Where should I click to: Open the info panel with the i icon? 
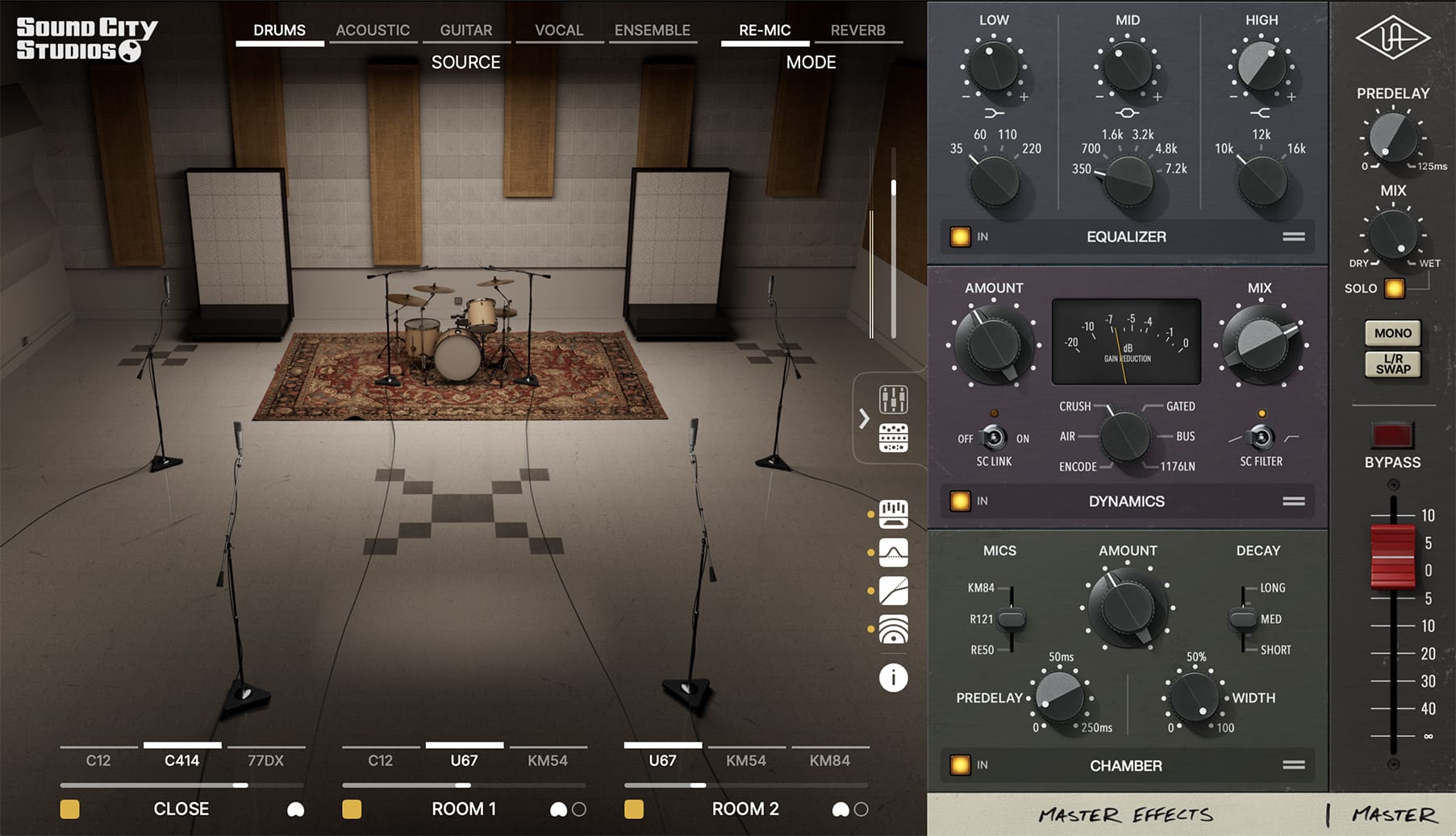pyautogui.click(x=894, y=677)
